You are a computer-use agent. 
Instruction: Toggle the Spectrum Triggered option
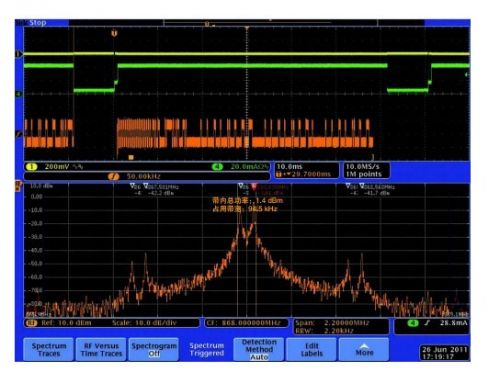point(207,349)
